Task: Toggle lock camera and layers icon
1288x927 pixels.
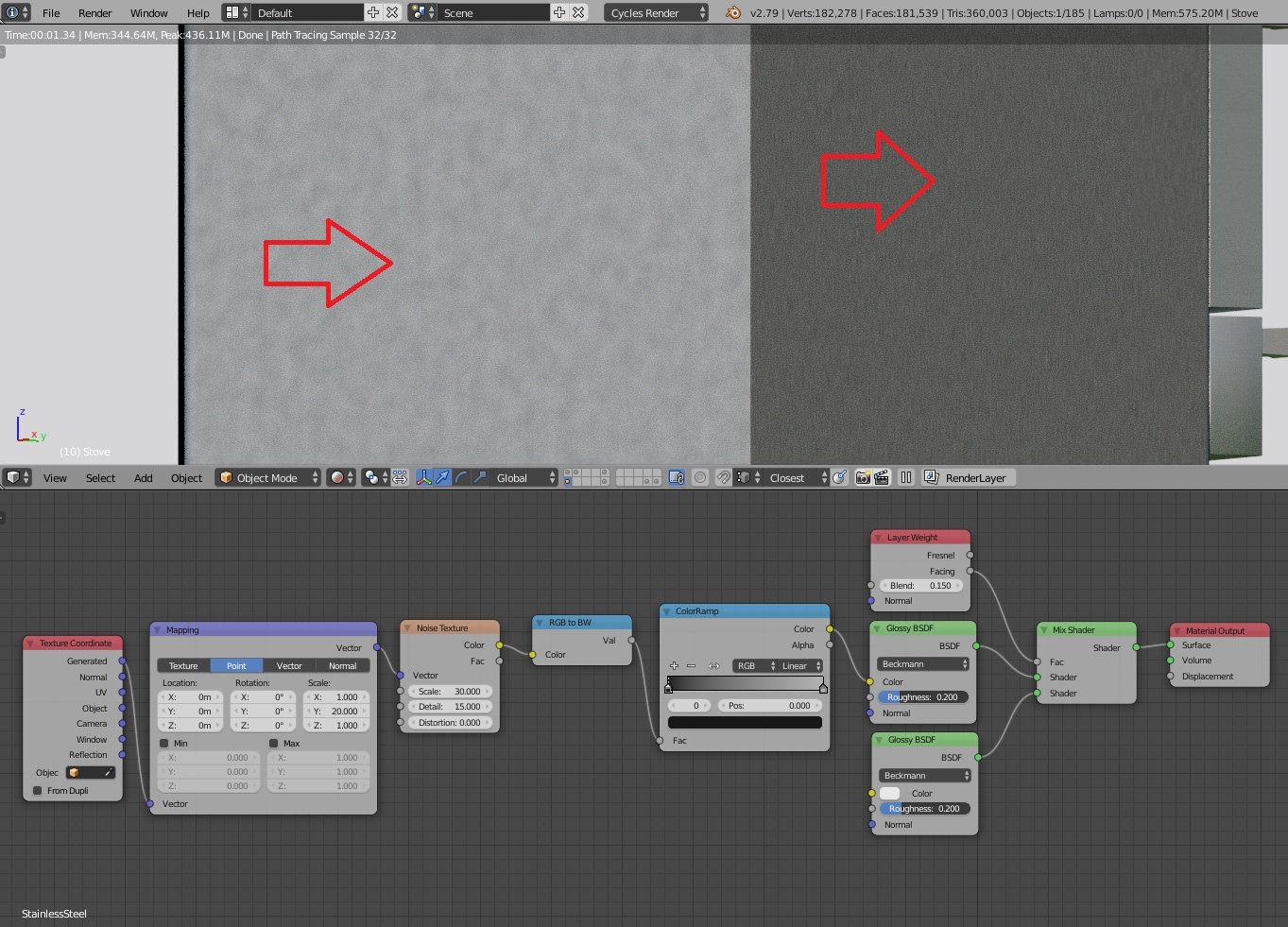Action: (x=677, y=477)
